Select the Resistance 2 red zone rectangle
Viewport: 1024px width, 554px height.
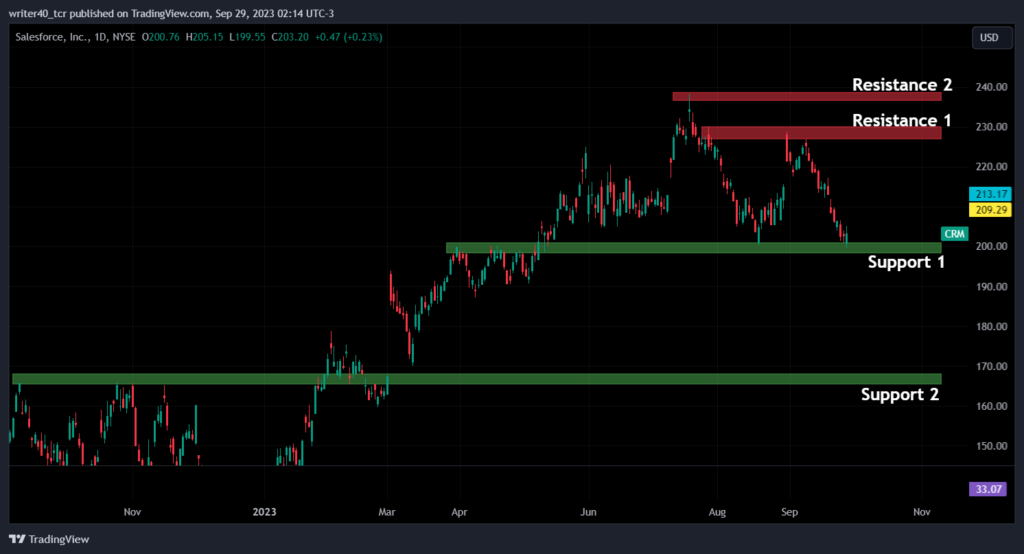807,97
